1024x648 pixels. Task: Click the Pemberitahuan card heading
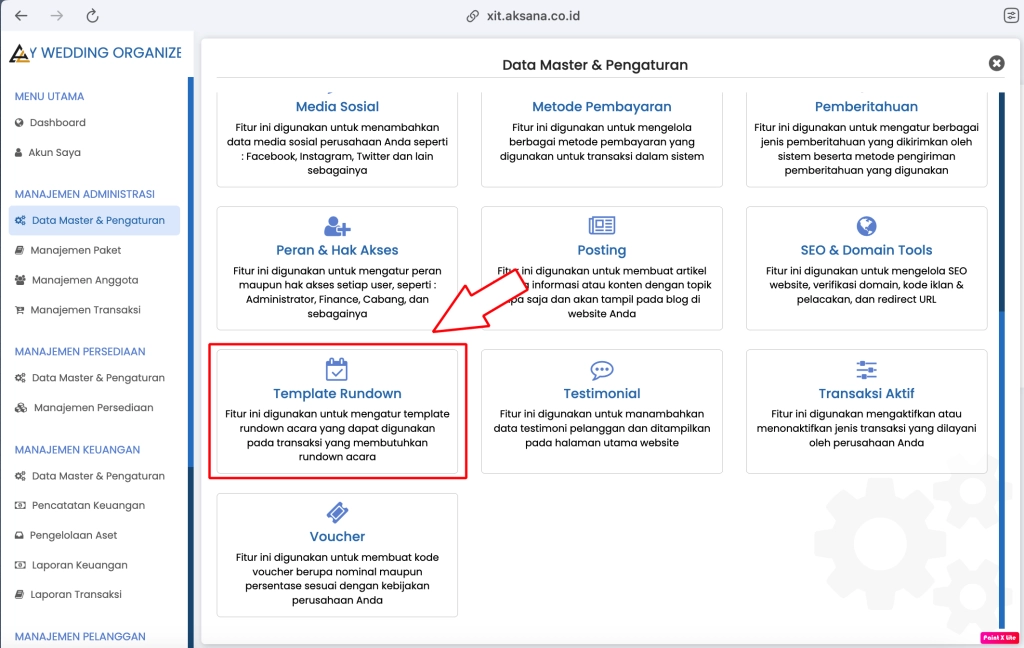point(866,107)
